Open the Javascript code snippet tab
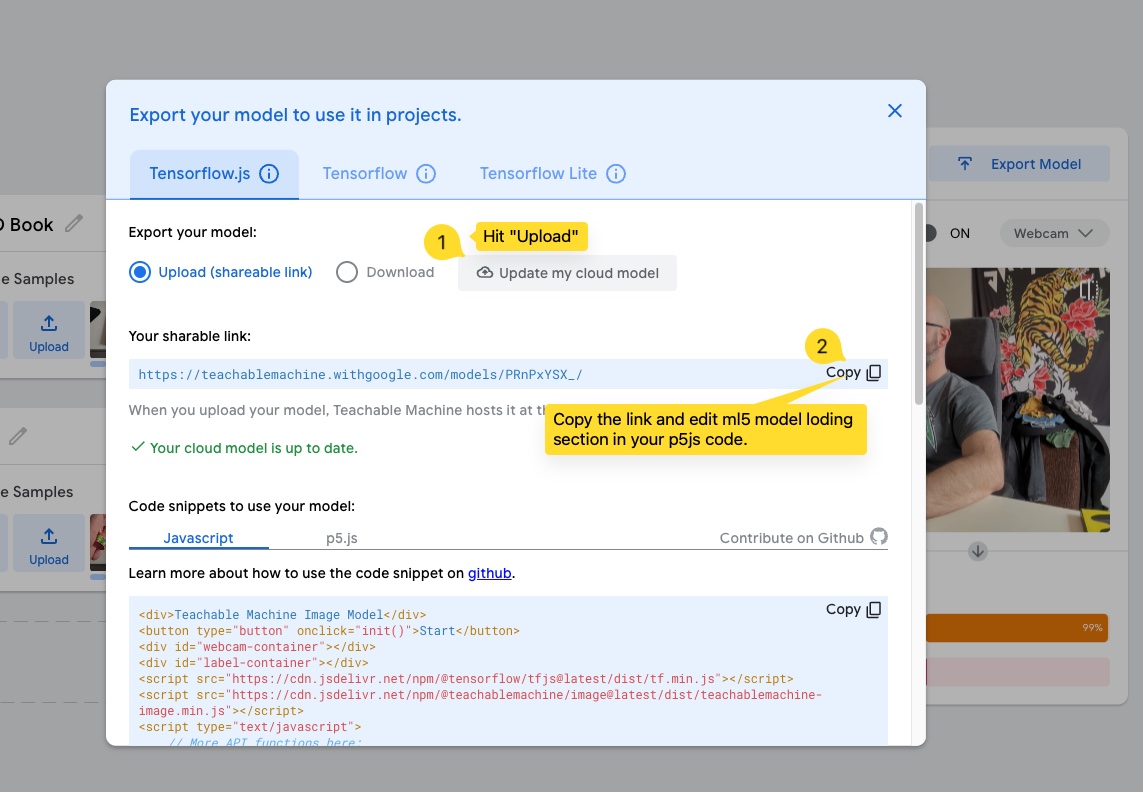This screenshot has width=1143, height=792. [x=198, y=537]
